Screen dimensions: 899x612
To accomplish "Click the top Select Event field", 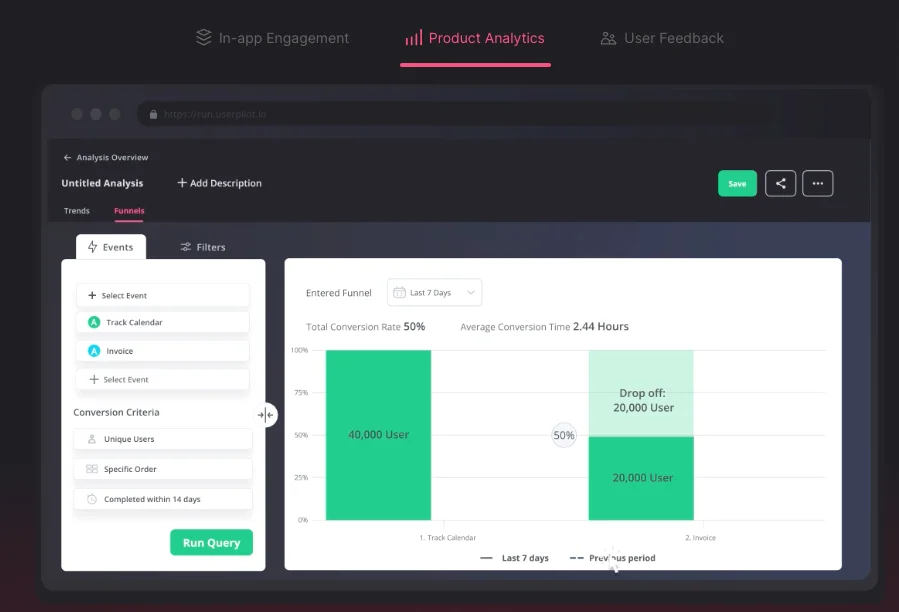I will 163,295.
